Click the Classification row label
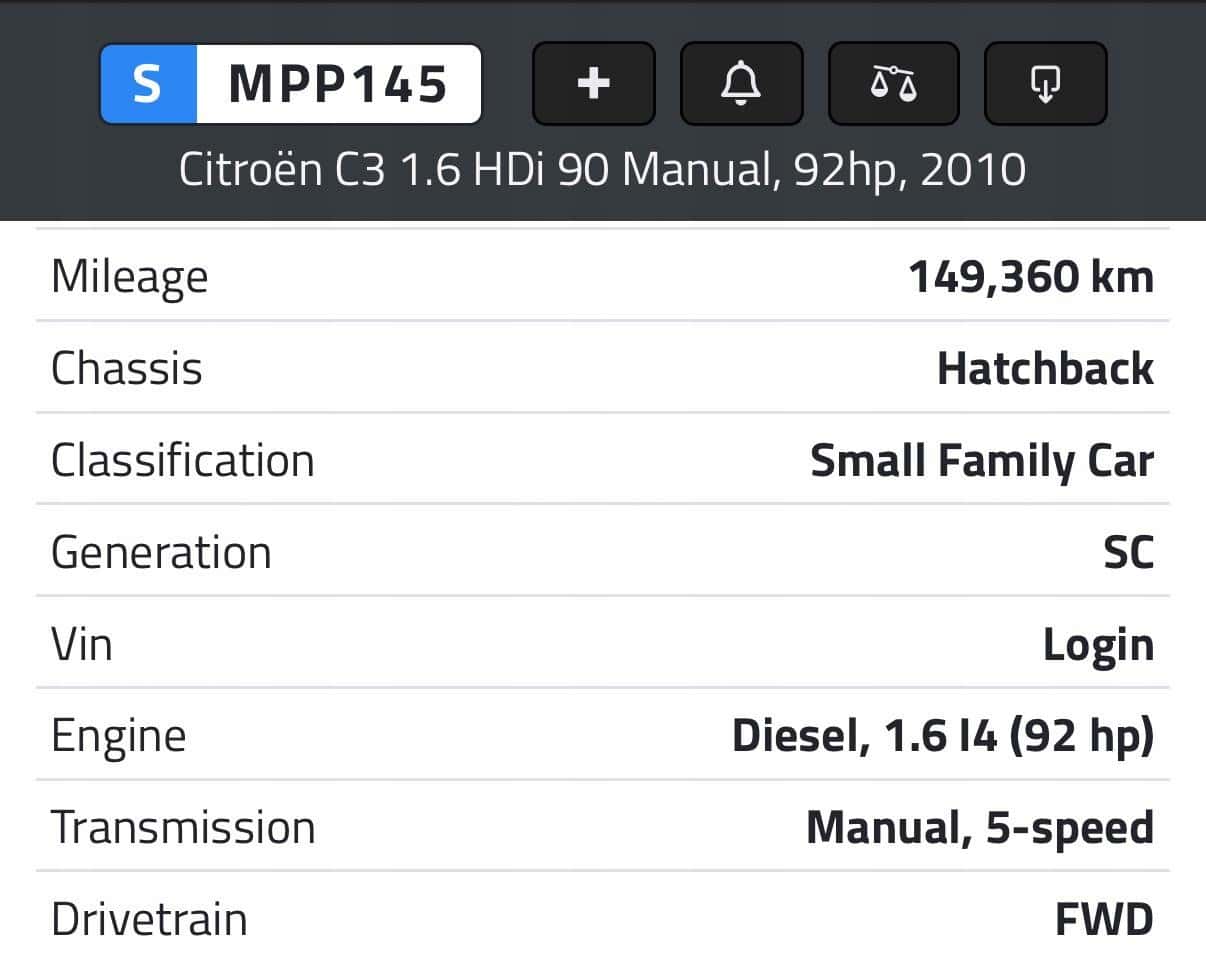Viewport: 1206px width, 959px height. 182,461
